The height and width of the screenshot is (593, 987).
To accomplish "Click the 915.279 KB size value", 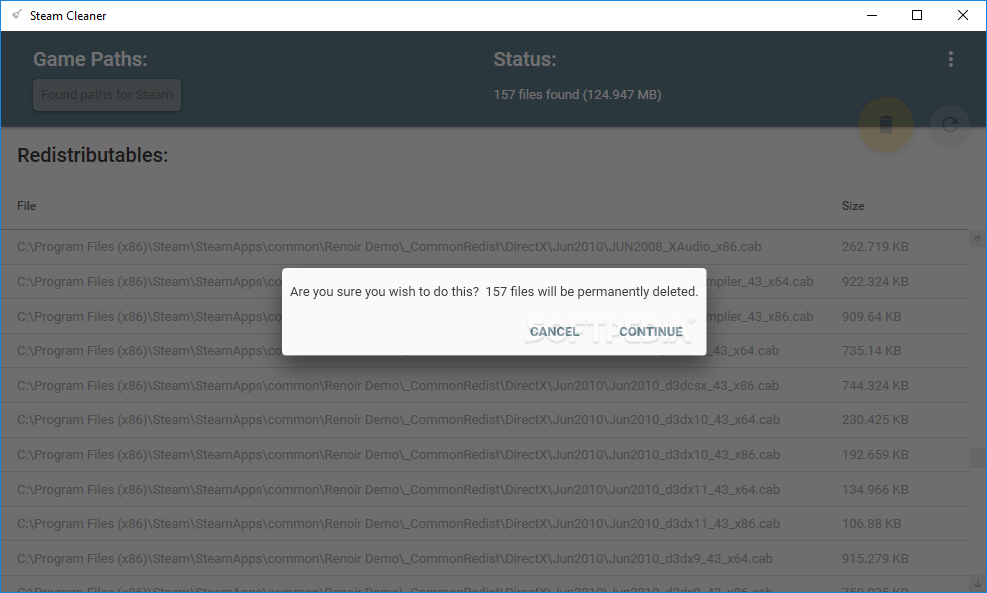I will point(875,558).
